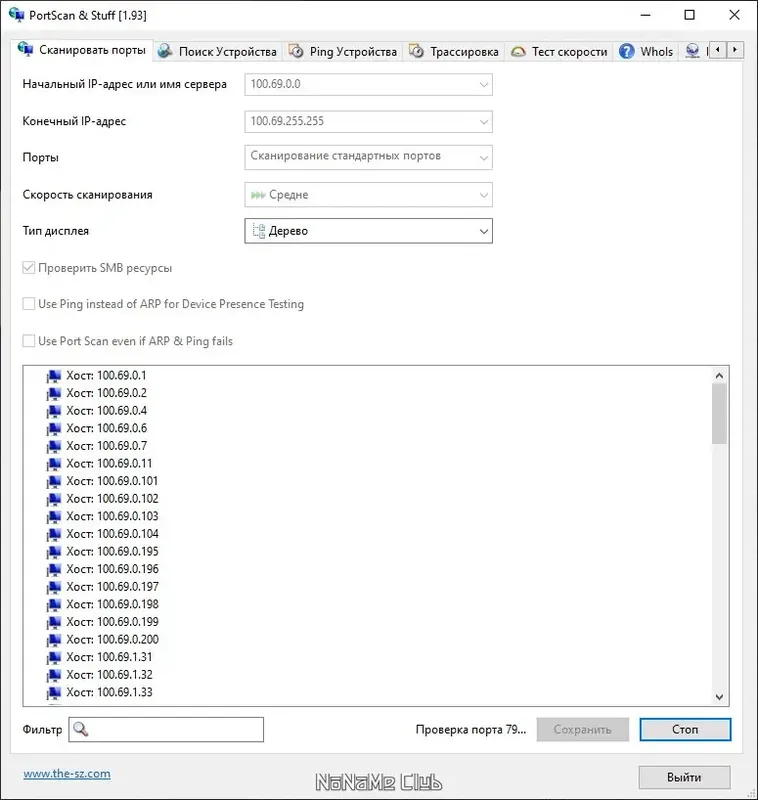Select the text Хост: 100.69.0.200

pos(112,639)
